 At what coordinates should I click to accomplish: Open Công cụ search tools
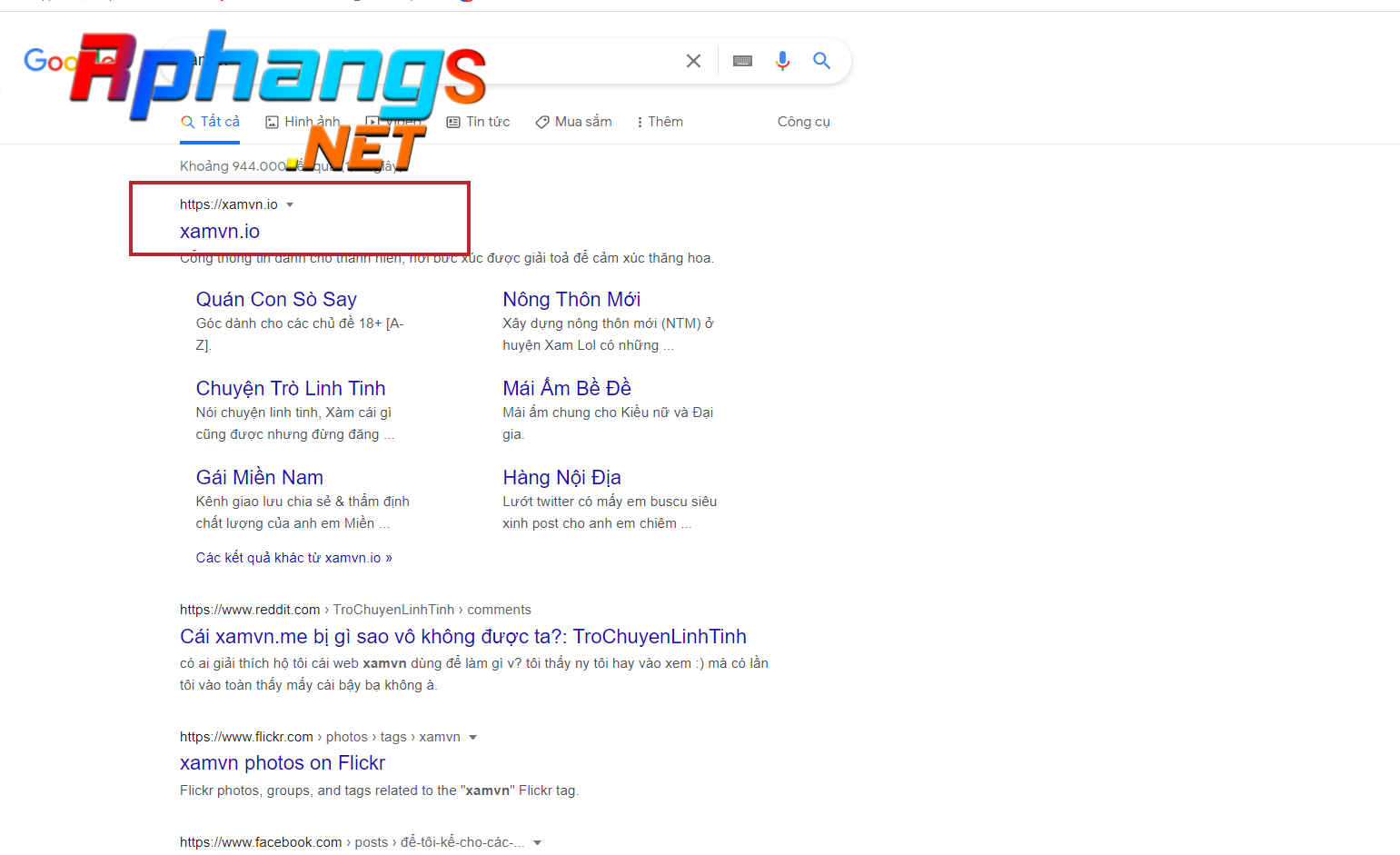tap(803, 122)
